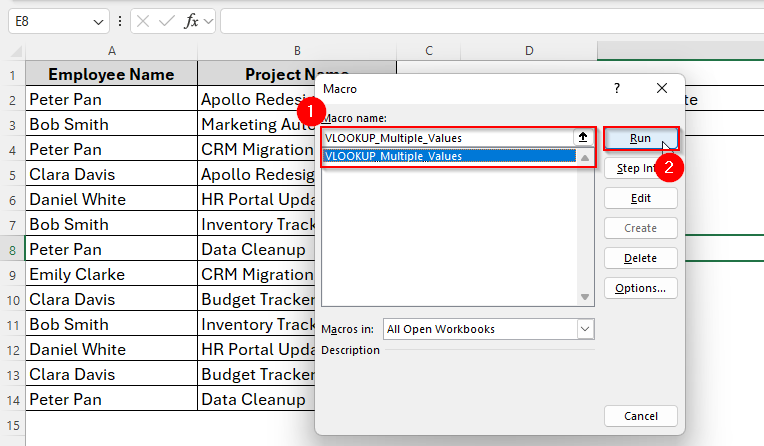Open macro Options button
The image size is (764, 446).
pos(640,288)
